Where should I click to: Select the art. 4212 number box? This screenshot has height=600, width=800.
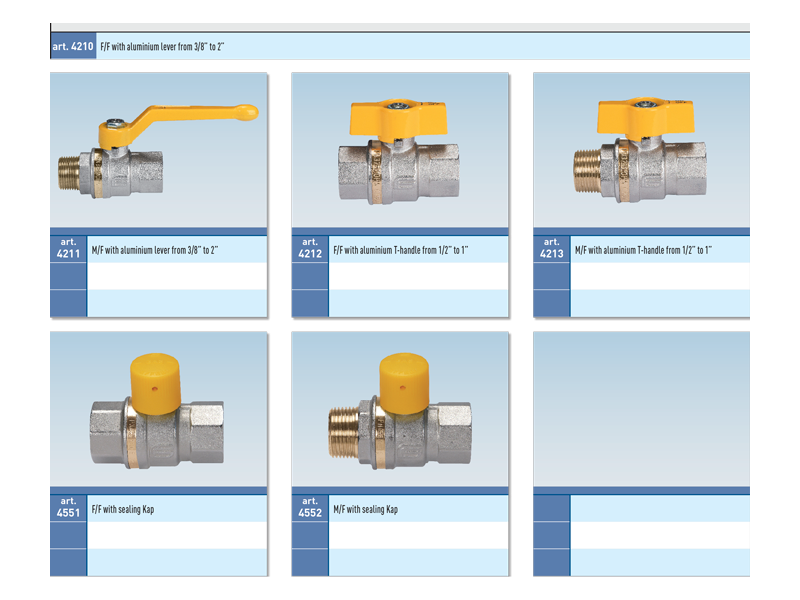click(310, 248)
